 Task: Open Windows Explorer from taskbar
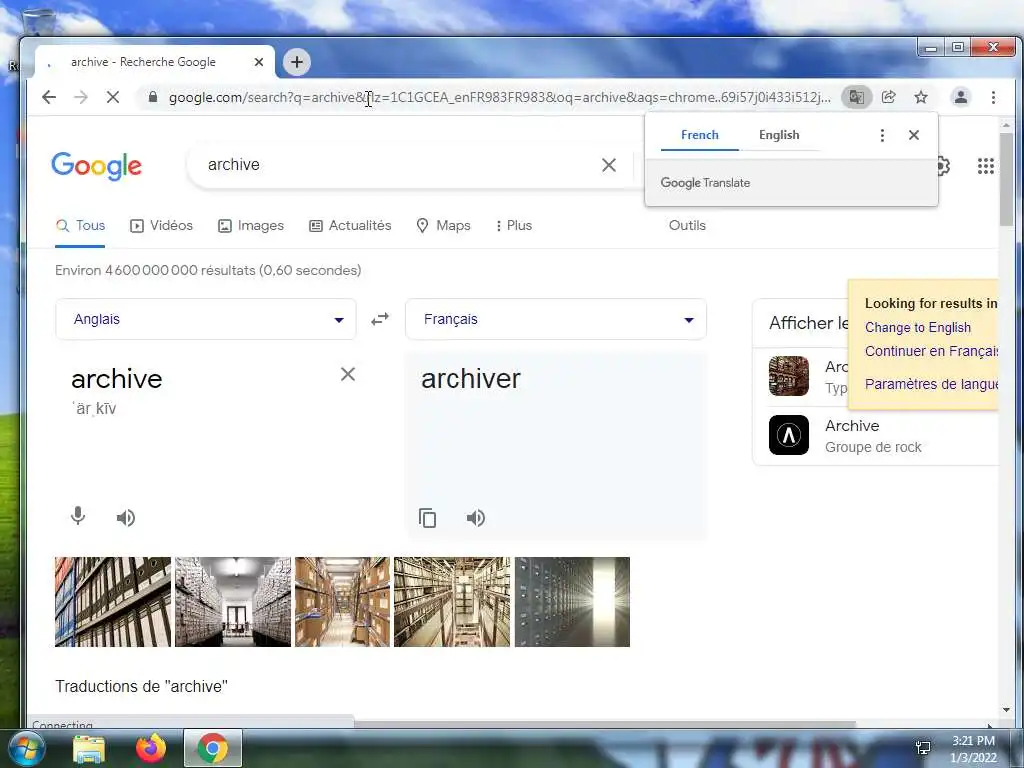pos(89,749)
